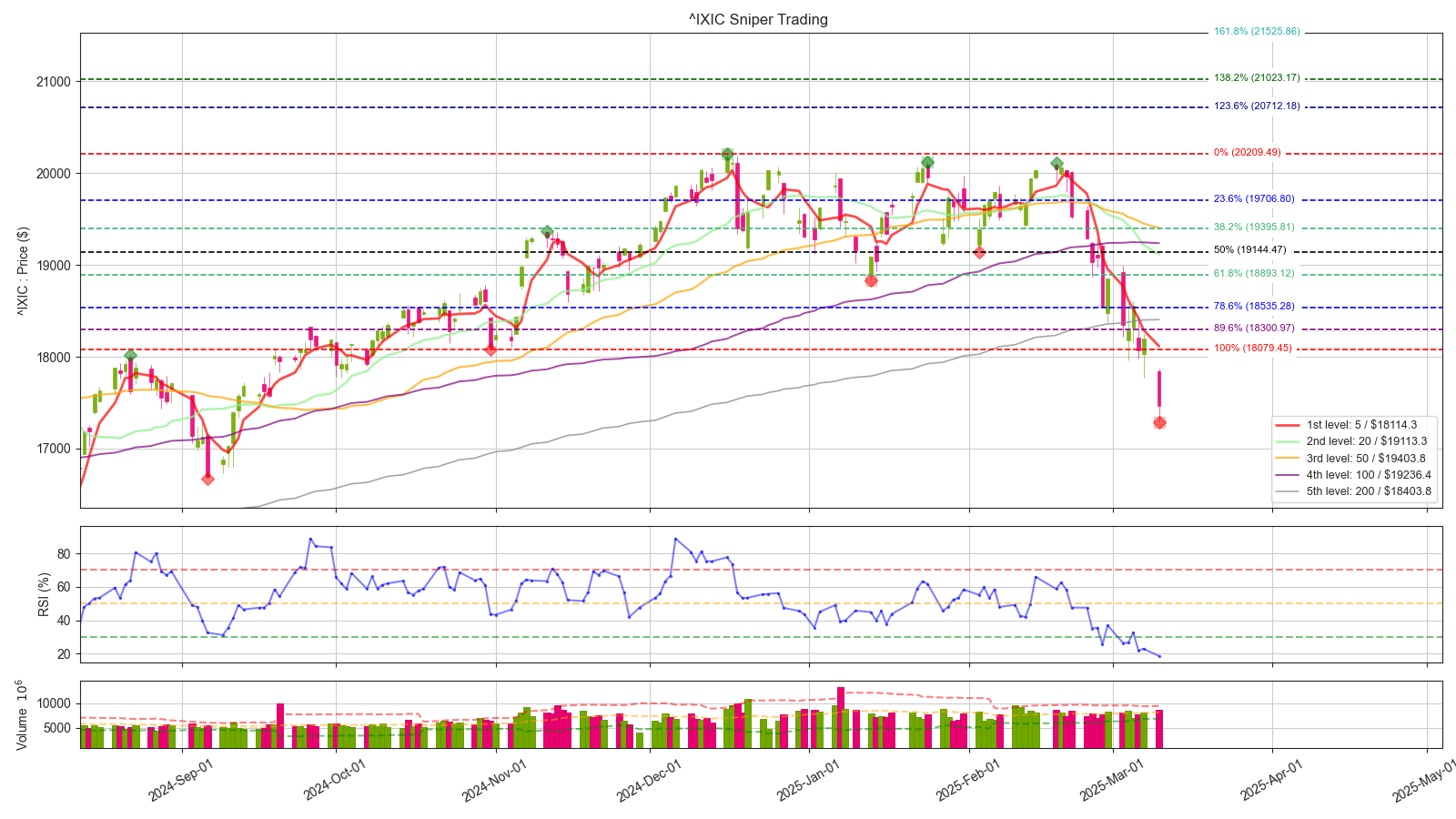Click the green diamond marker at the mid-February peak near 20100
The width and height of the screenshot is (1456, 819).
pos(1057,164)
